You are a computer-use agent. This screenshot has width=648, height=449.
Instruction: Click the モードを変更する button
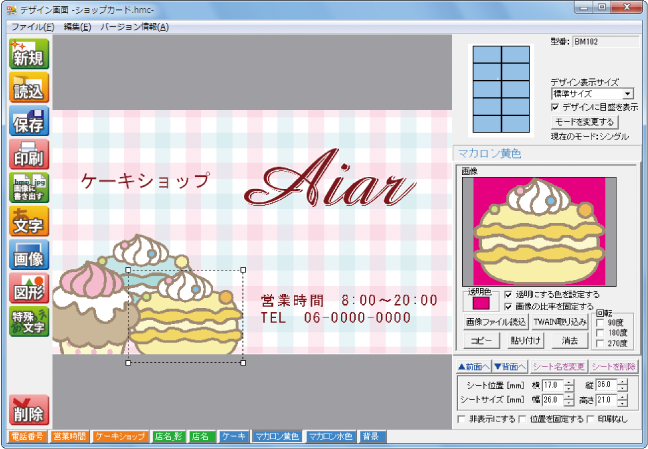click(590, 121)
